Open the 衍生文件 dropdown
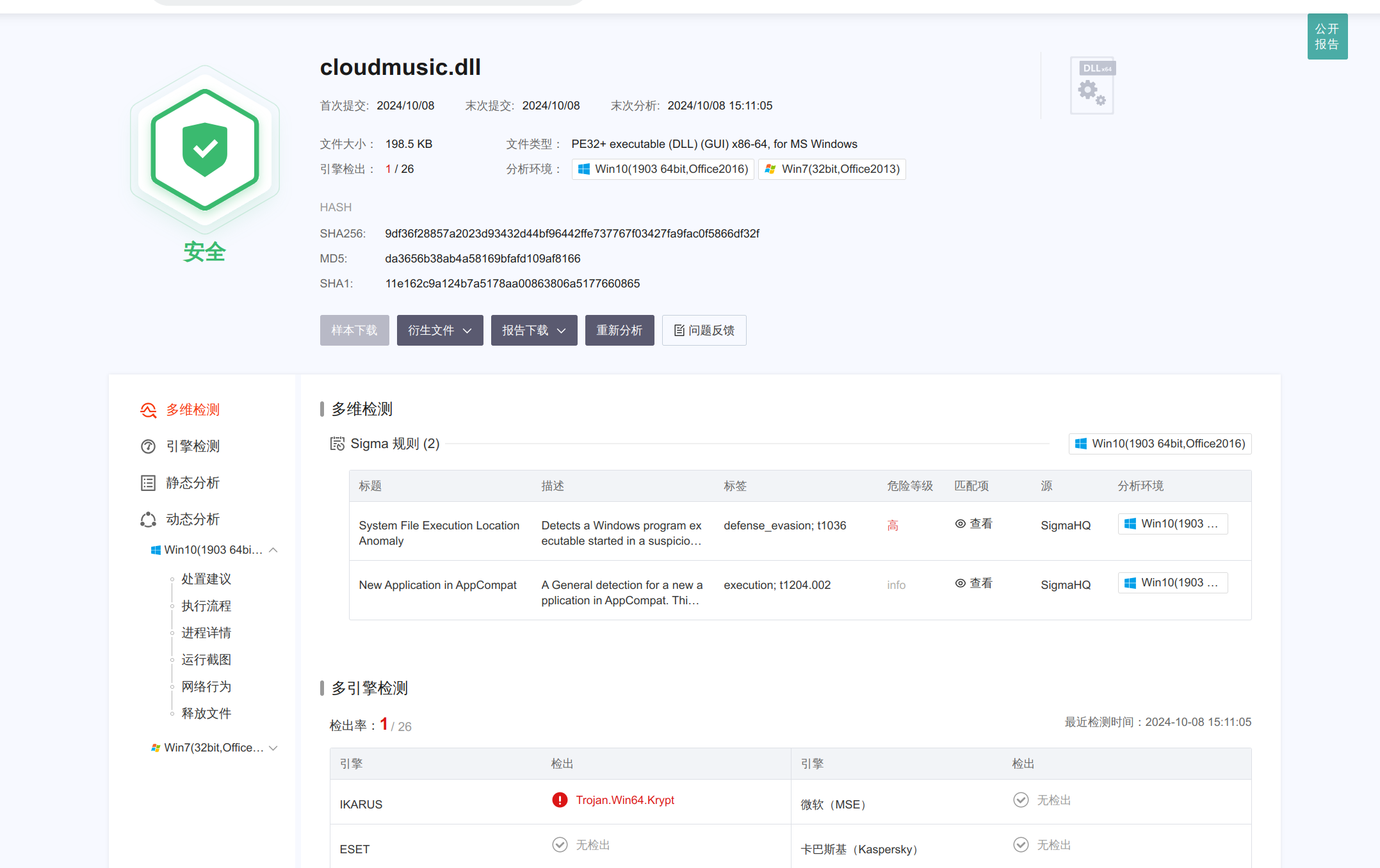The image size is (1380, 868). click(x=440, y=330)
